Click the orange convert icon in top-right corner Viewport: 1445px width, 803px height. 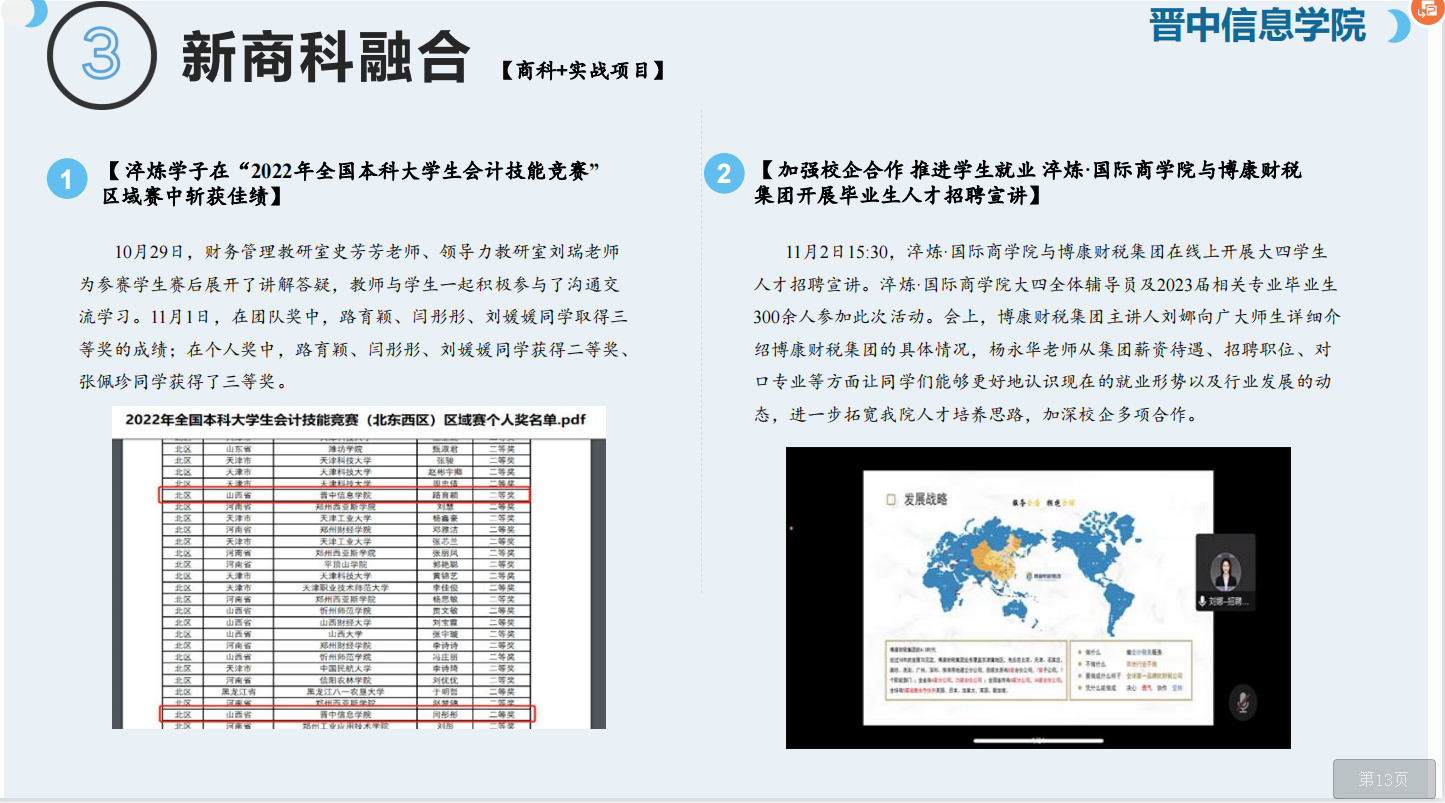tap(1427, 9)
